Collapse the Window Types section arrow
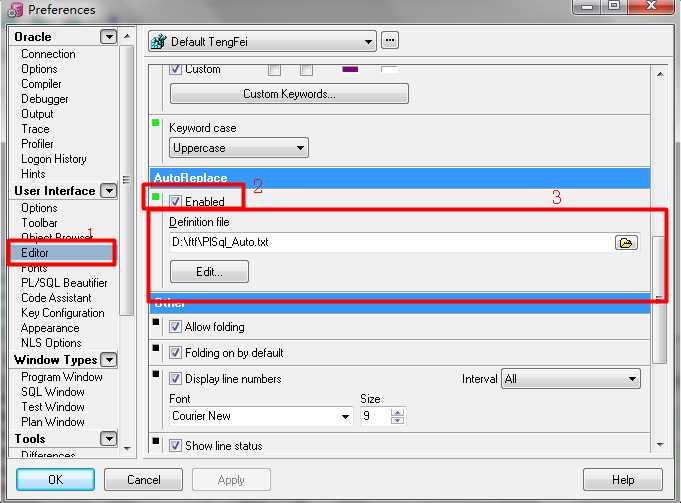 (x=109, y=360)
